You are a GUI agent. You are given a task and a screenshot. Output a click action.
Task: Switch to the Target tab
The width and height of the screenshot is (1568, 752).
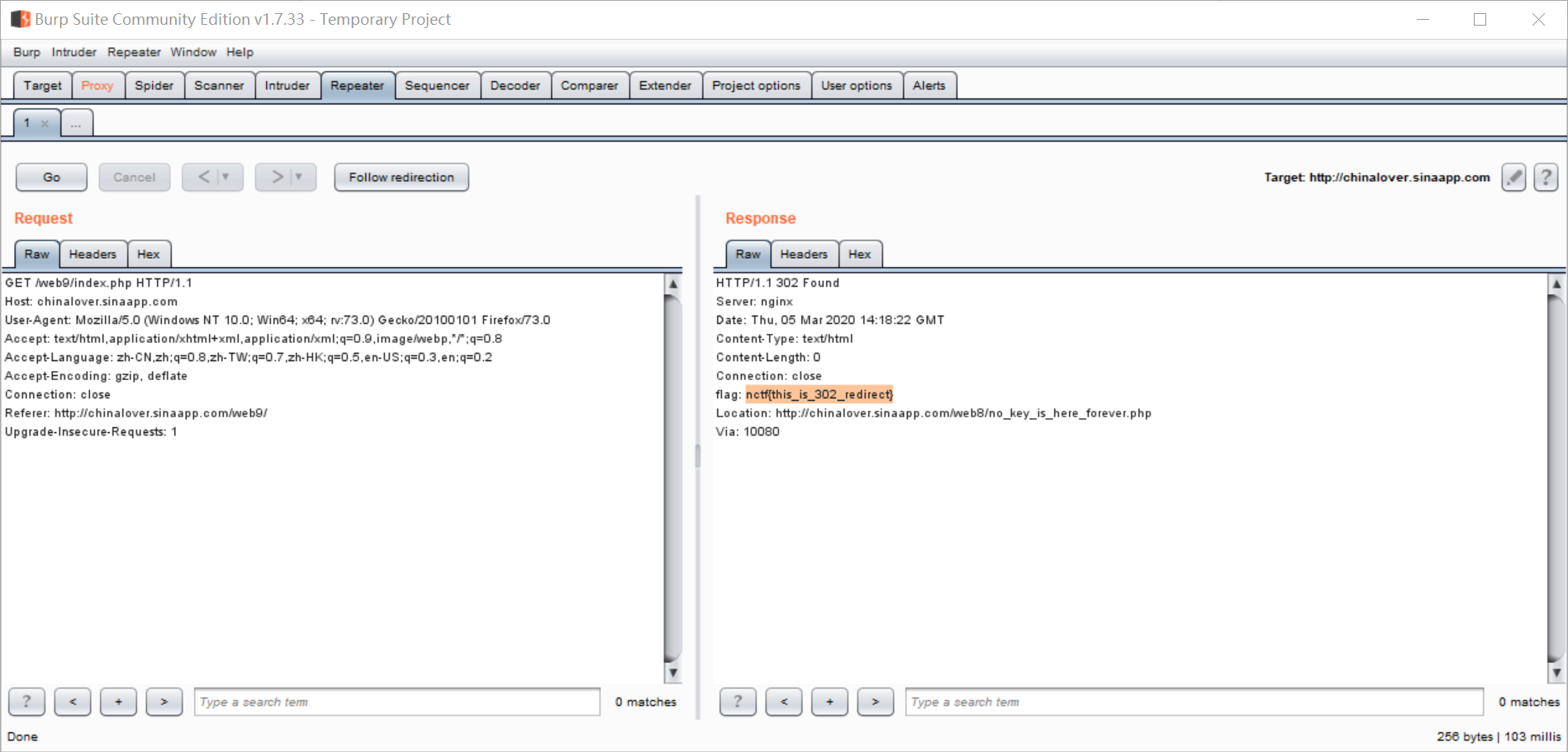(43, 85)
